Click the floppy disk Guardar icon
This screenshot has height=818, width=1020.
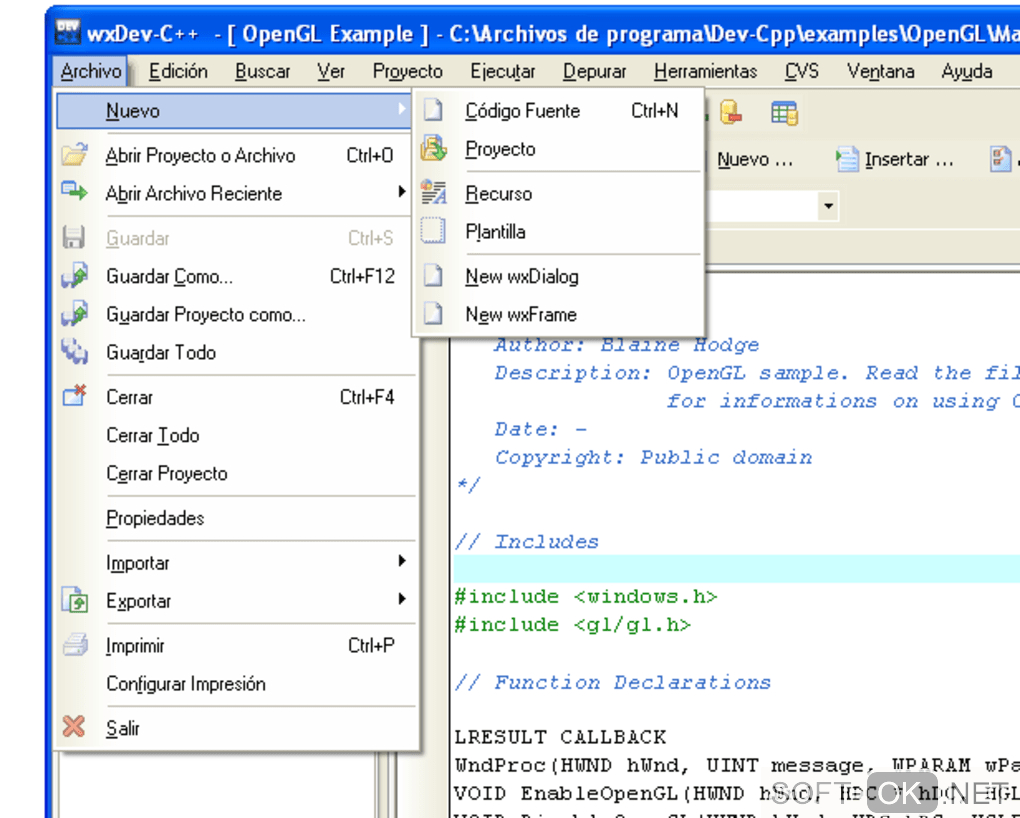[x=74, y=238]
